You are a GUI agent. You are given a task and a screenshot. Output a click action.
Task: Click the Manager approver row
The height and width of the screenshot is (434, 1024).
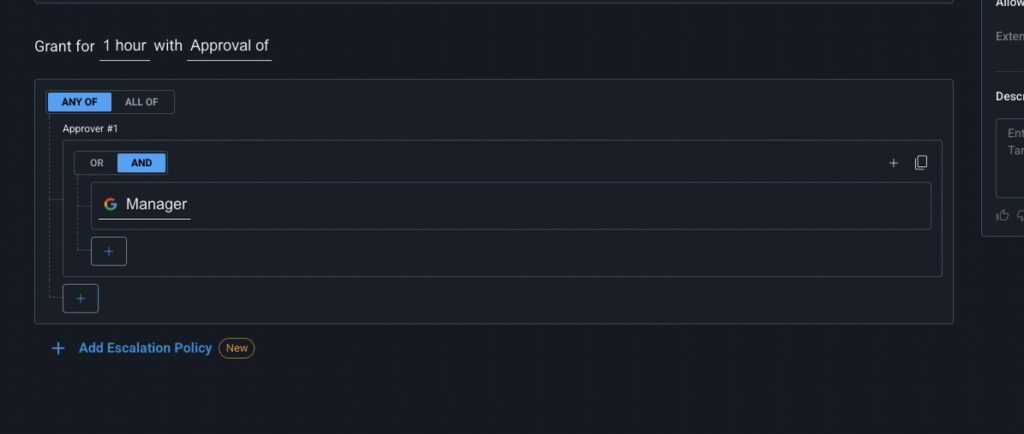coord(550,205)
